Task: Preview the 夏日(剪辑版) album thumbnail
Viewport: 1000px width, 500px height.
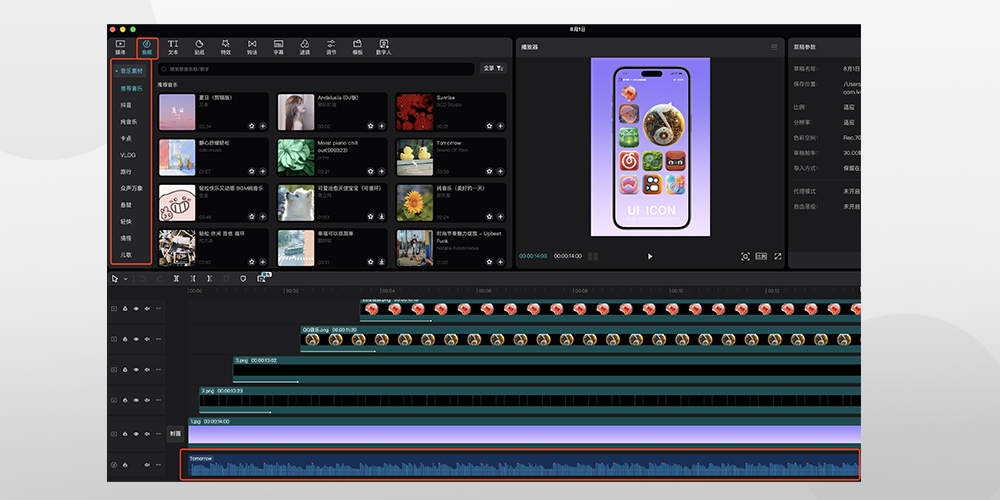Action: tap(177, 112)
